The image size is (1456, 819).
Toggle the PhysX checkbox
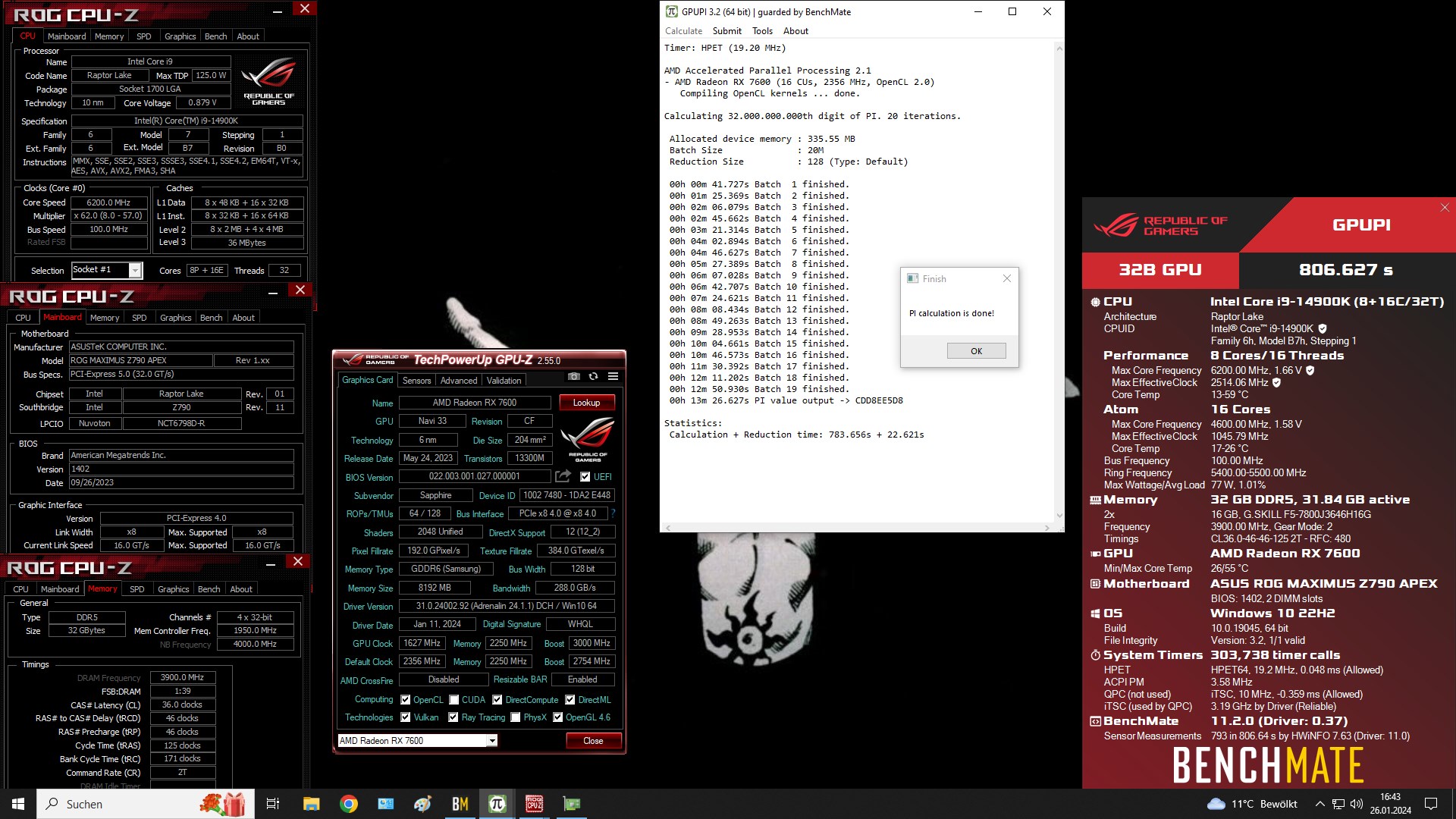click(516, 717)
